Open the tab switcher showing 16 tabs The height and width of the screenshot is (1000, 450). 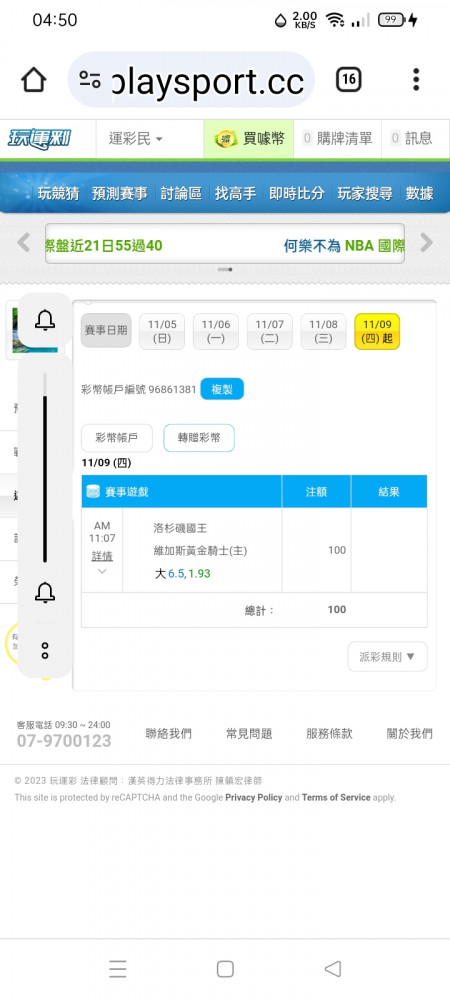348,80
